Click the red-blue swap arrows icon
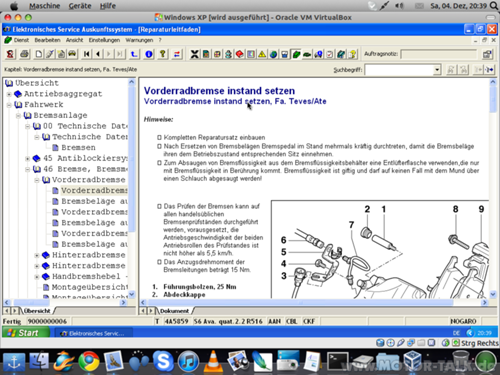The width and height of the screenshot is (500, 375). pos(177,54)
